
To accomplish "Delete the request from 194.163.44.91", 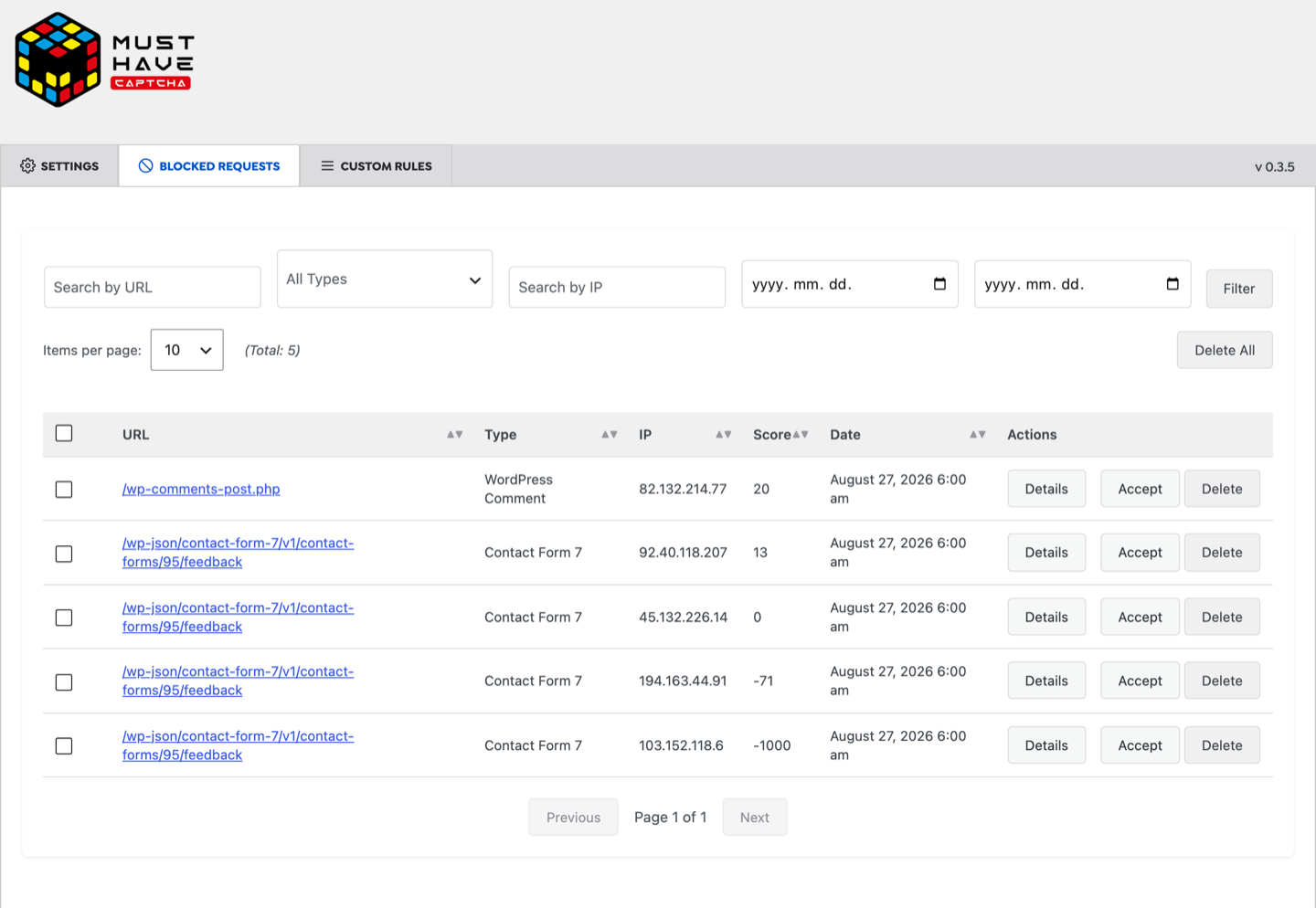I will (1222, 681).
